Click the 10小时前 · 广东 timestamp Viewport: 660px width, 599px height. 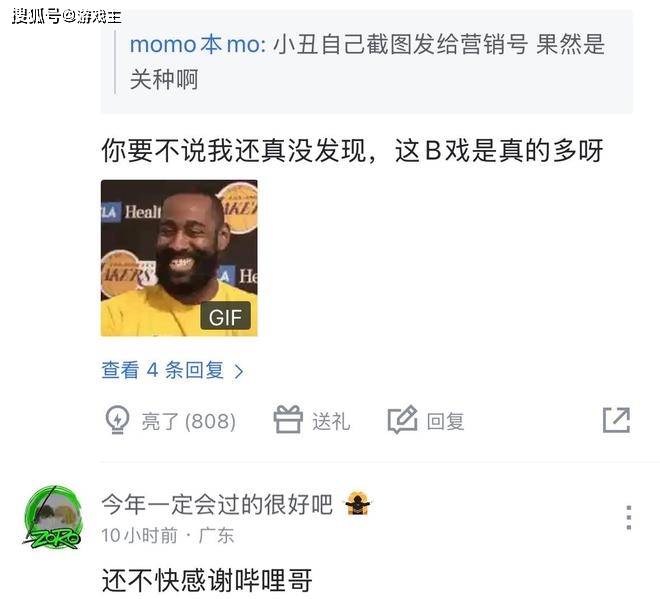coord(168,535)
